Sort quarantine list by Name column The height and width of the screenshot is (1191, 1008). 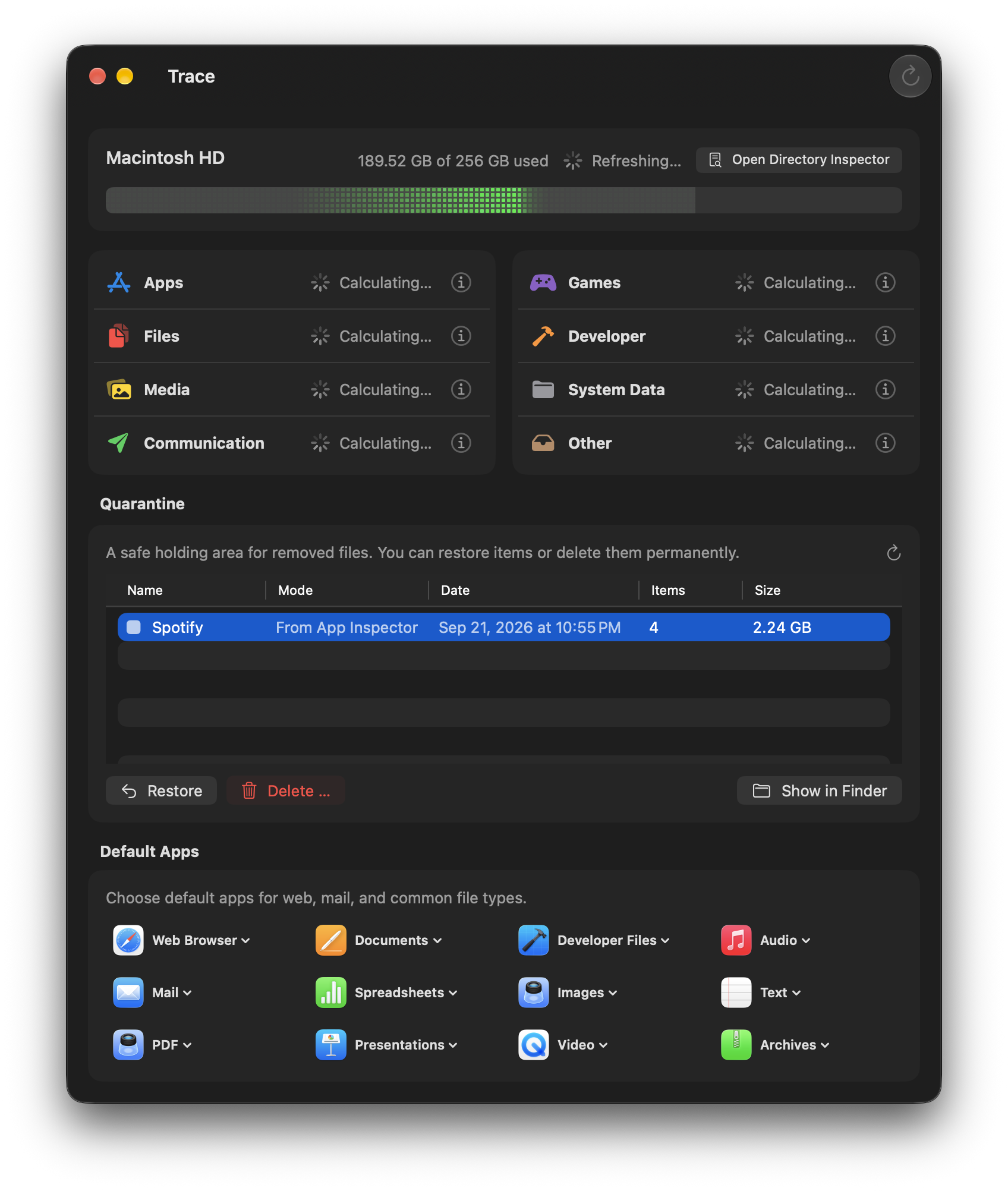[145, 590]
